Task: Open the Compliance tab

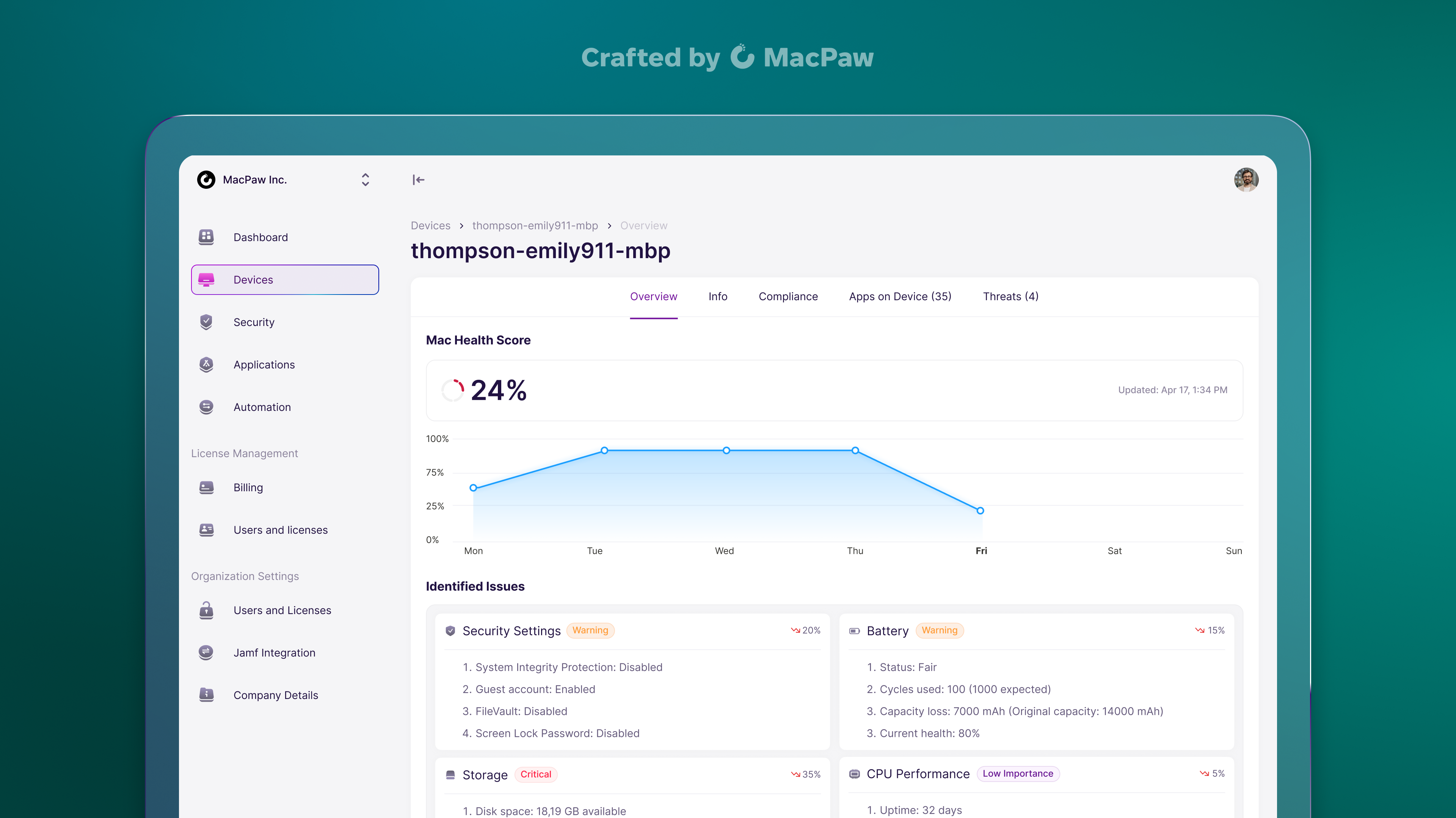Action: click(788, 296)
